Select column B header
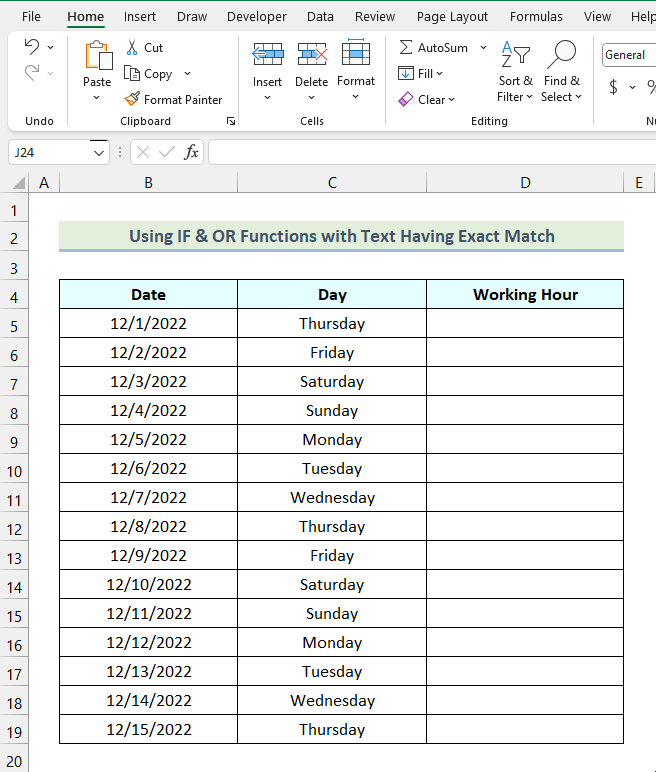The height and width of the screenshot is (772, 656). click(x=148, y=183)
